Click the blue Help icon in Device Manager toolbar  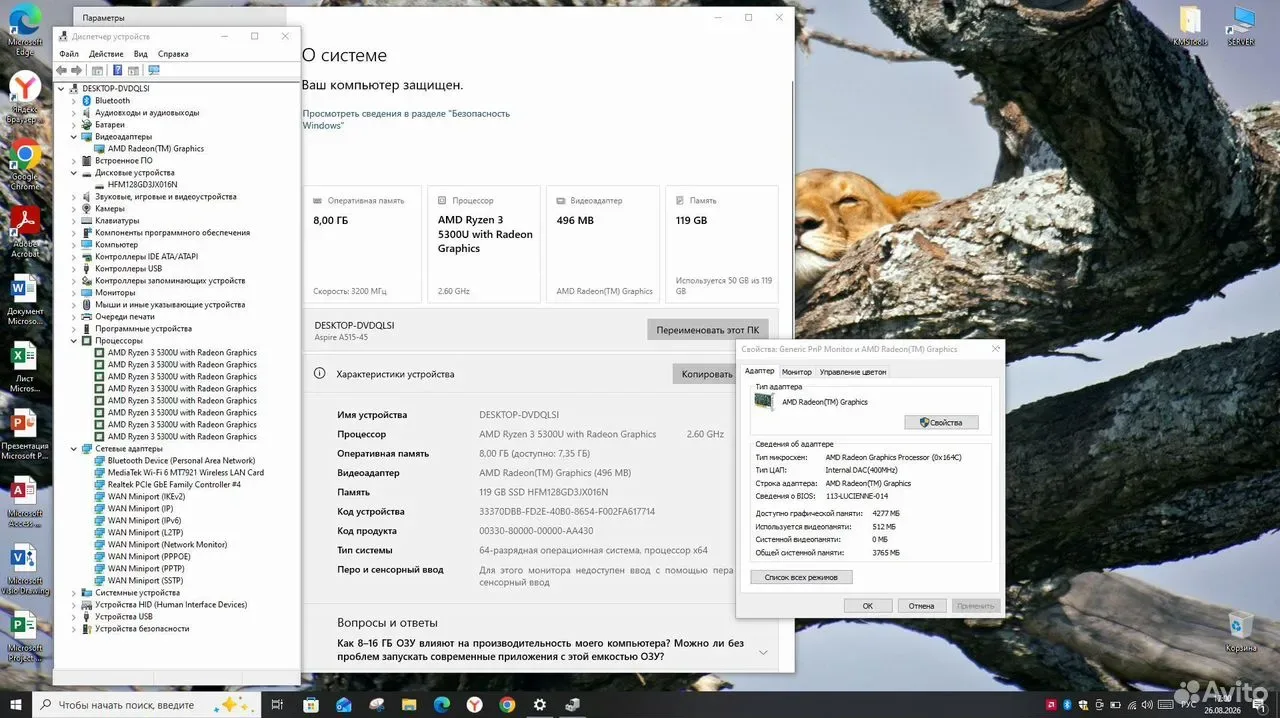(x=117, y=70)
